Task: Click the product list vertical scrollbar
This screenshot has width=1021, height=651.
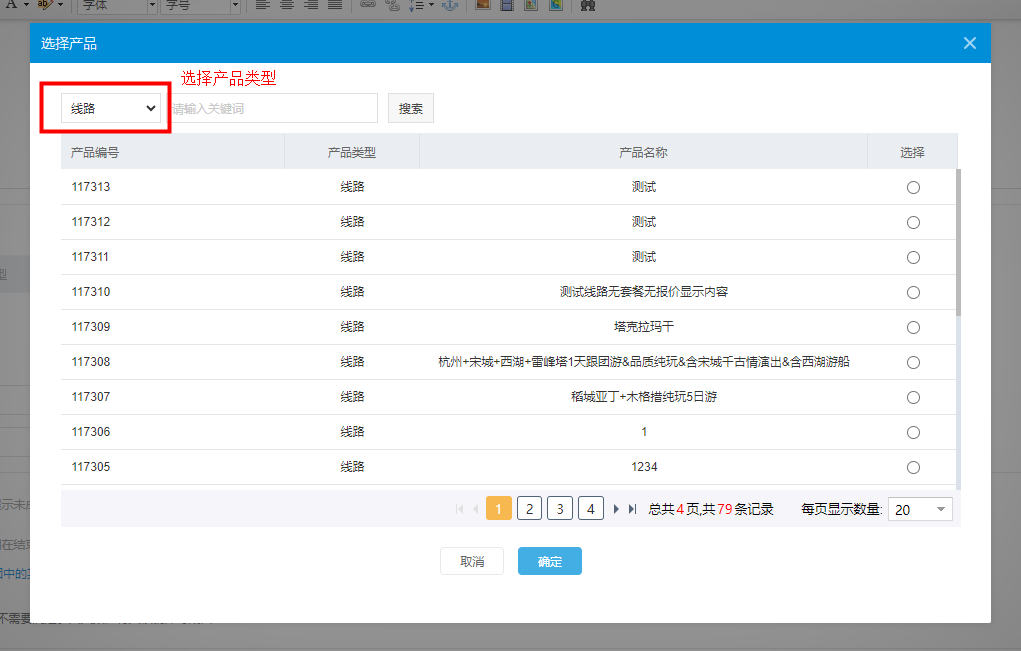Action: 958,242
